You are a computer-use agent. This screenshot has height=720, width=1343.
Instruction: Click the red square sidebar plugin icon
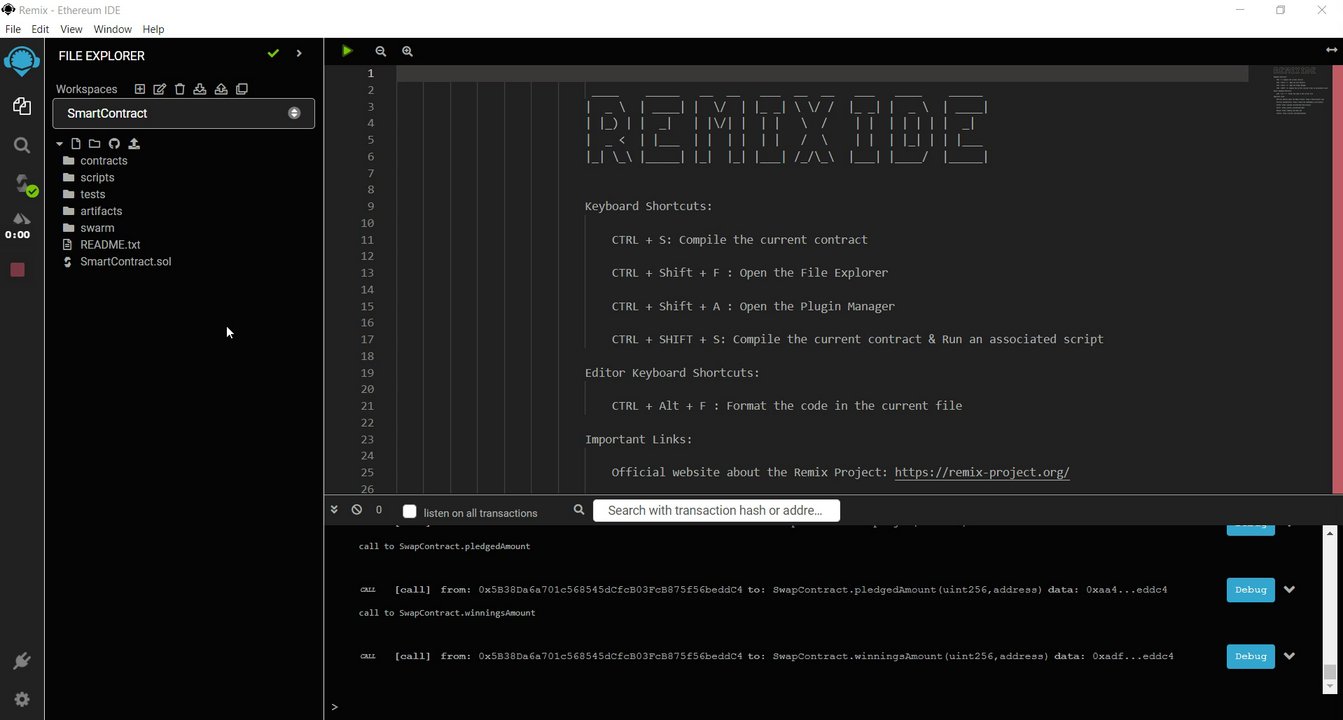pyautogui.click(x=17, y=270)
